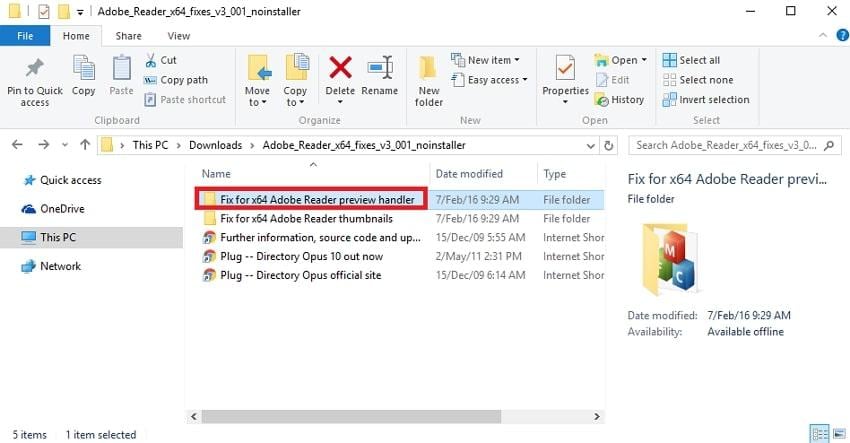850x443 pixels.
Task: Collapse the ribbon with chevron
Action: point(823,36)
